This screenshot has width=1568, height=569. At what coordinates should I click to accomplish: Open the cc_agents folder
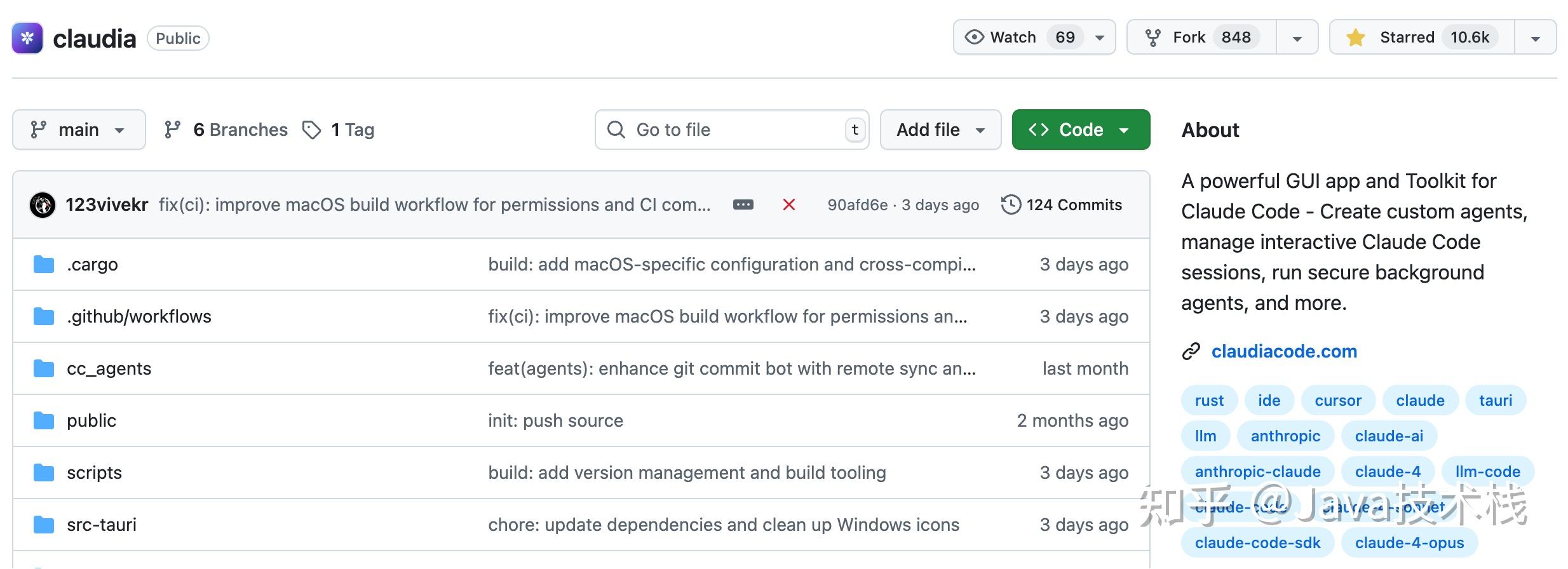[109, 368]
